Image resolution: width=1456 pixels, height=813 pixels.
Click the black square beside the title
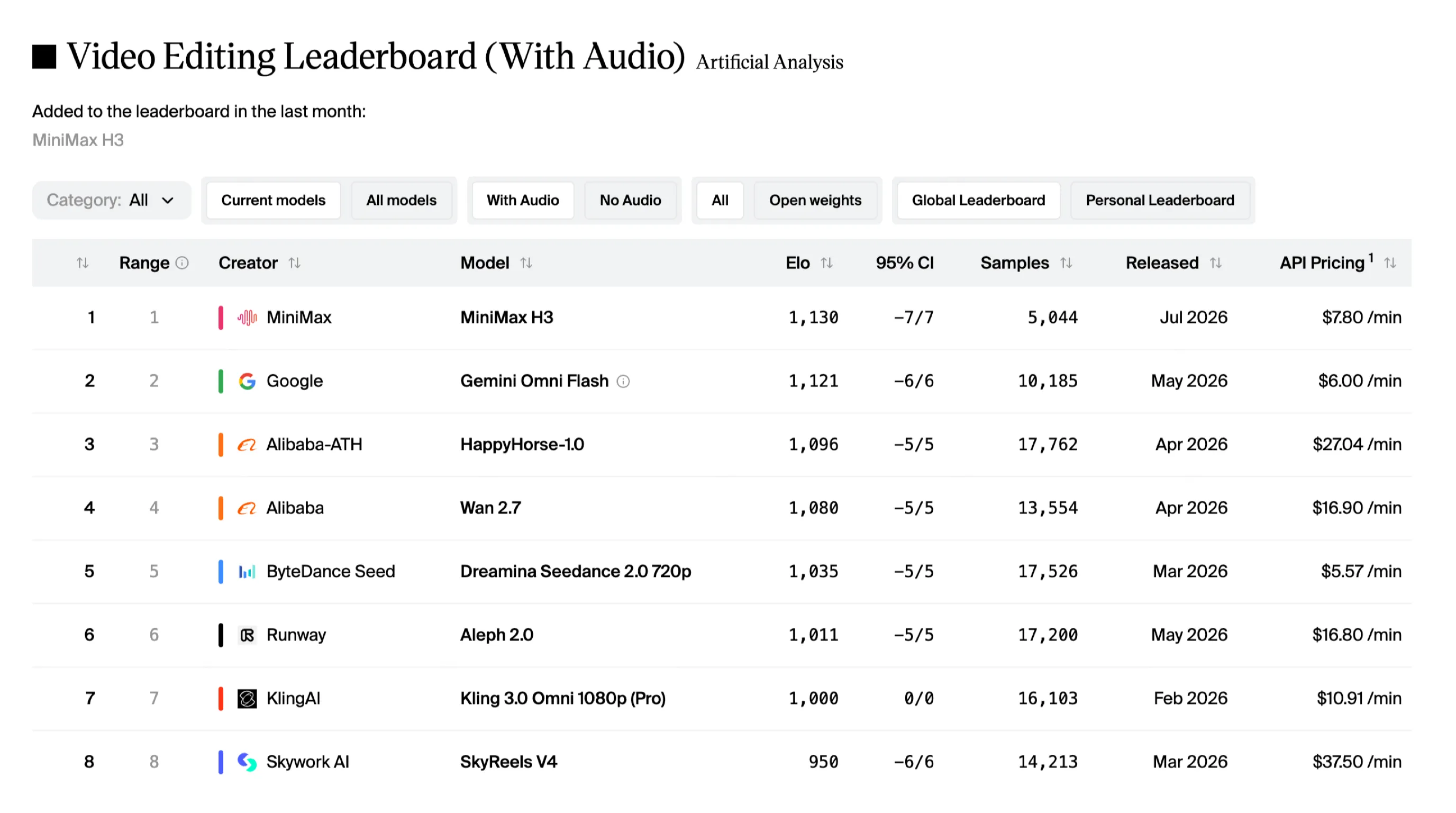coord(44,57)
